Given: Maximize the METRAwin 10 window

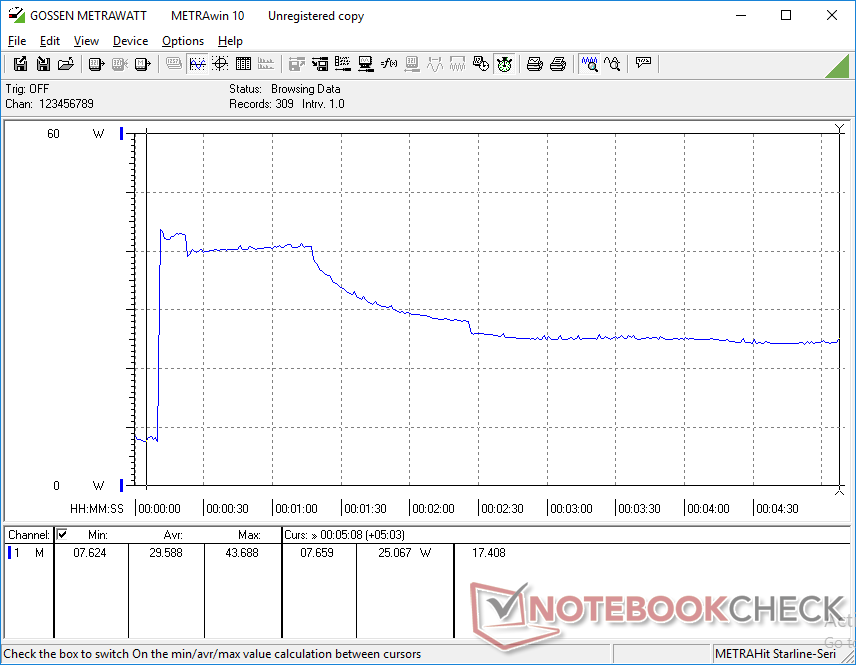Looking at the screenshot, I should pyautogui.click(x=786, y=15).
